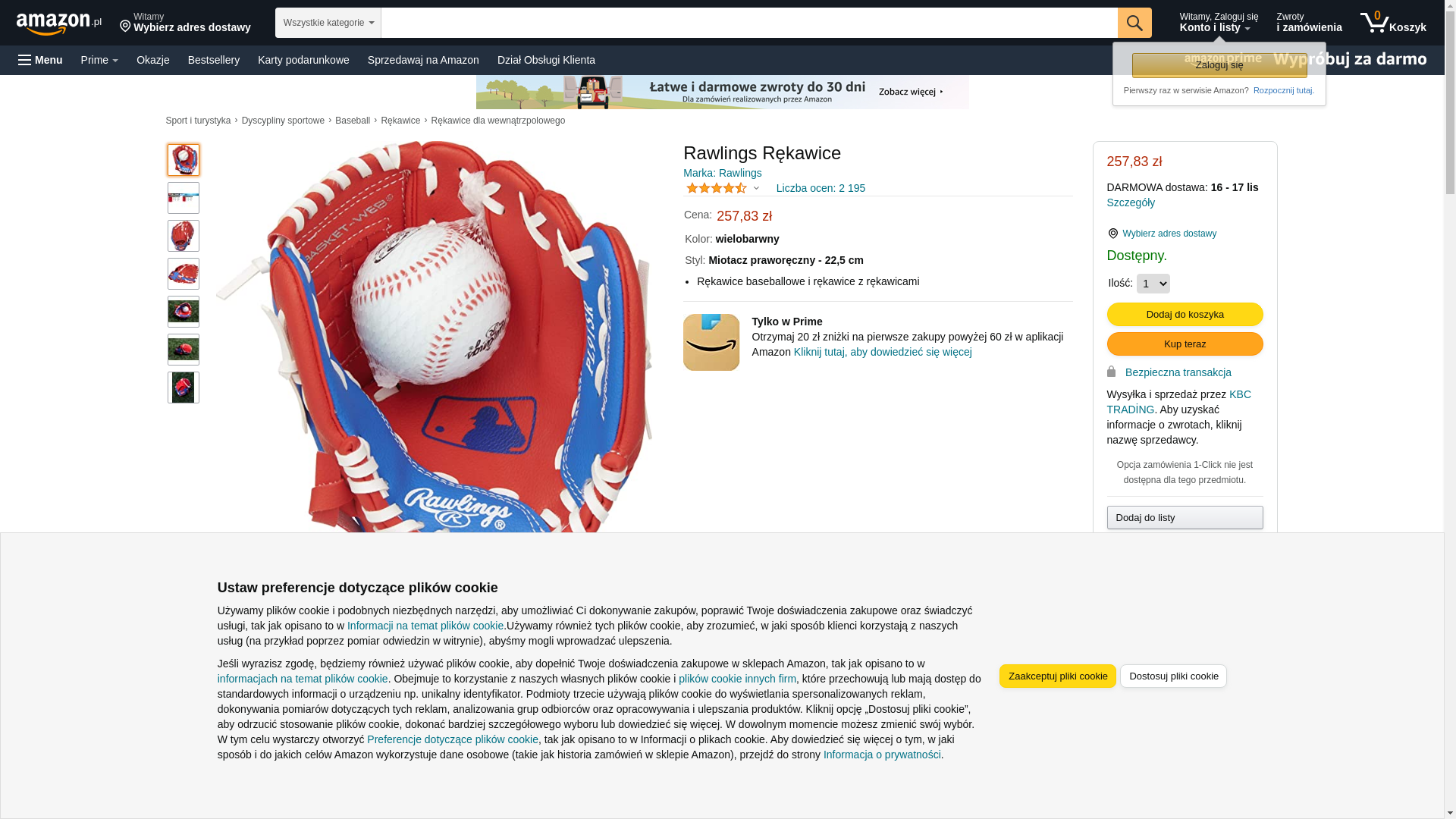Click the Amazon.pl logo
This screenshot has height=819, width=1456.
[58, 24]
